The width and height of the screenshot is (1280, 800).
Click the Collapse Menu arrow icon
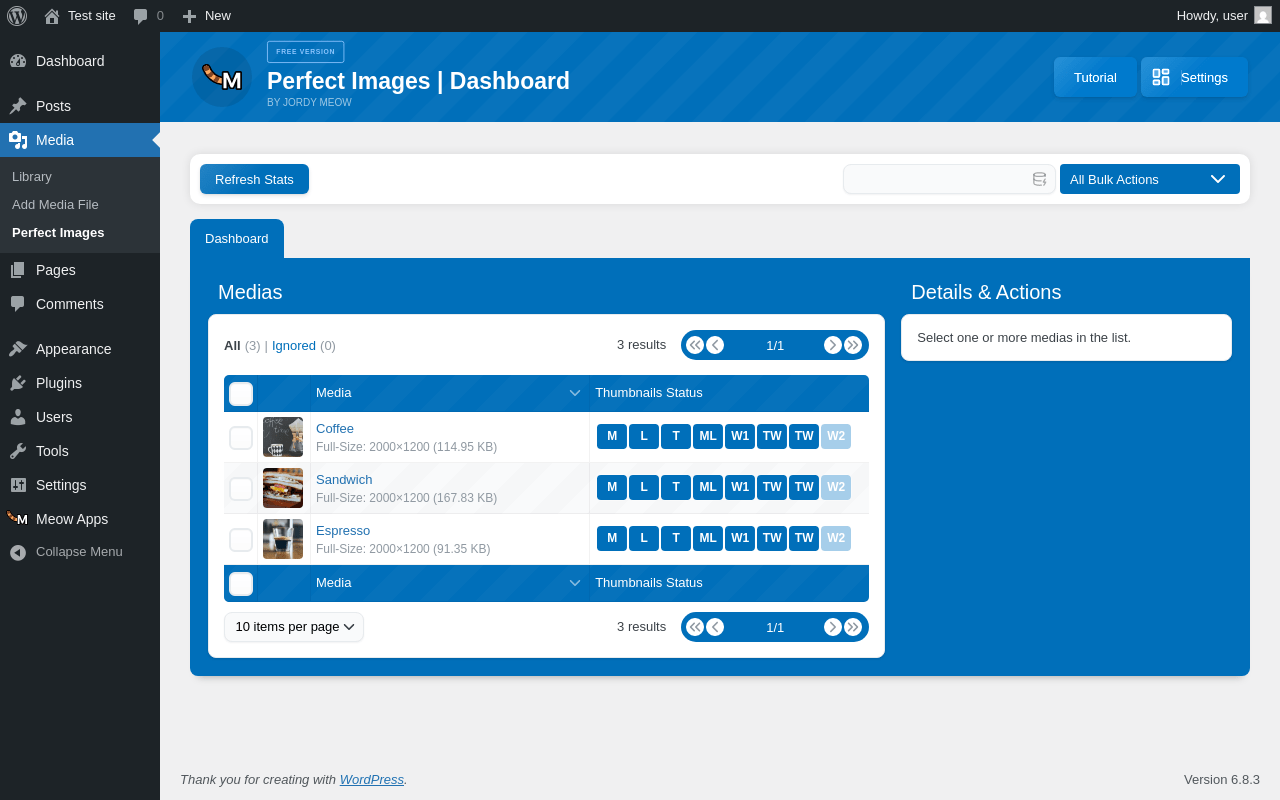(x=18, y=552)
